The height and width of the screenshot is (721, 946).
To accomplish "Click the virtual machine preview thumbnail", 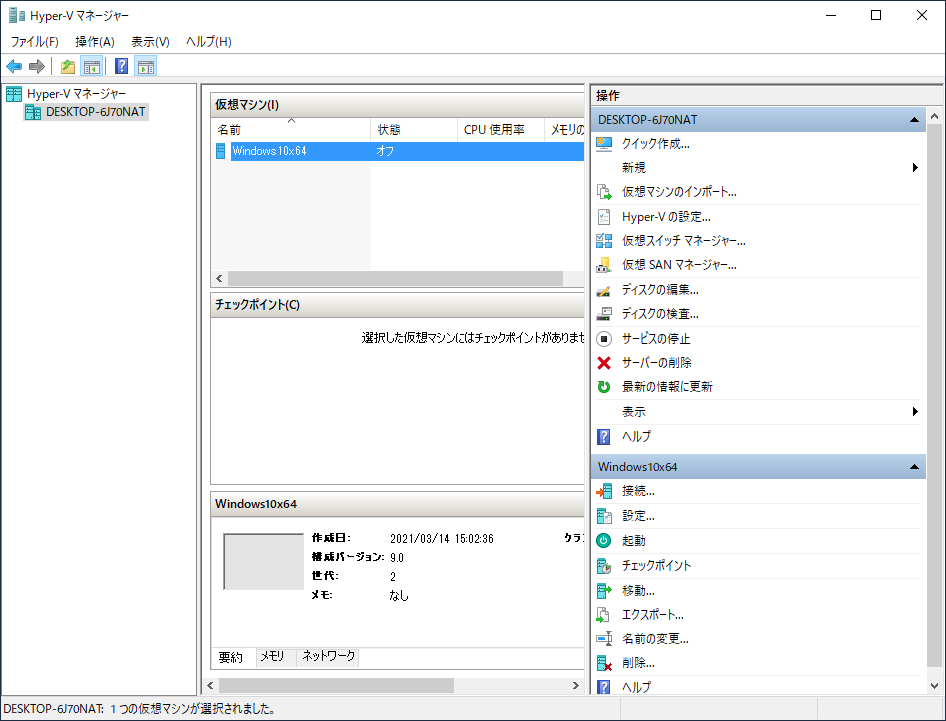I will pos(264,561).
